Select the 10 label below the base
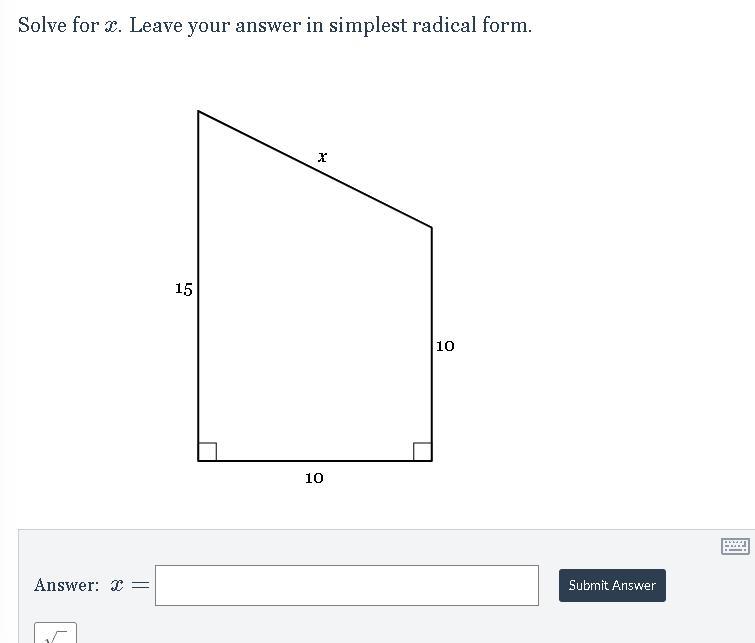Viewport: 755px width, 643px height. [x=314, y=478]
